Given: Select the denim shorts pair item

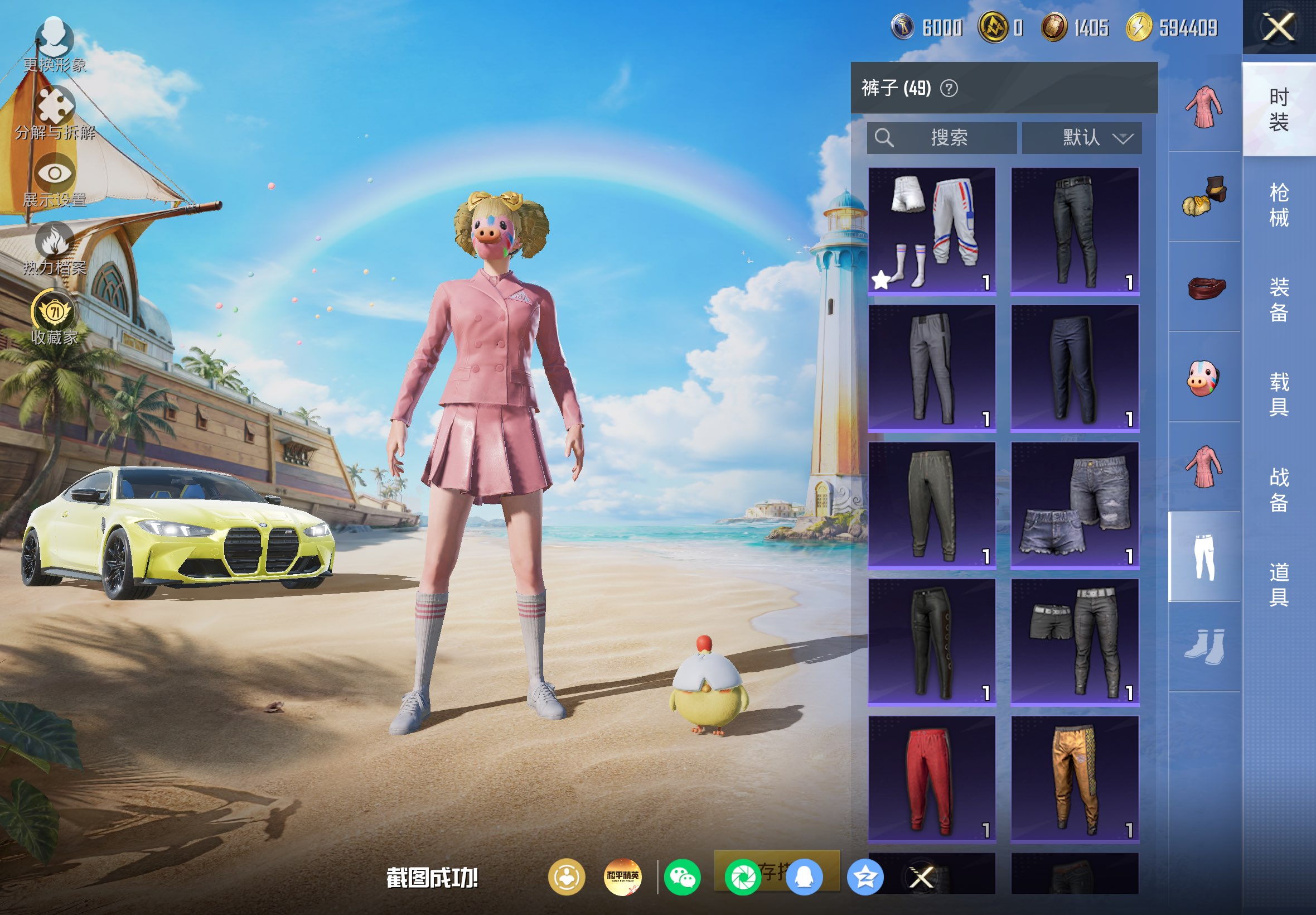Looking at the screenshot, I should click(1075, 505).
